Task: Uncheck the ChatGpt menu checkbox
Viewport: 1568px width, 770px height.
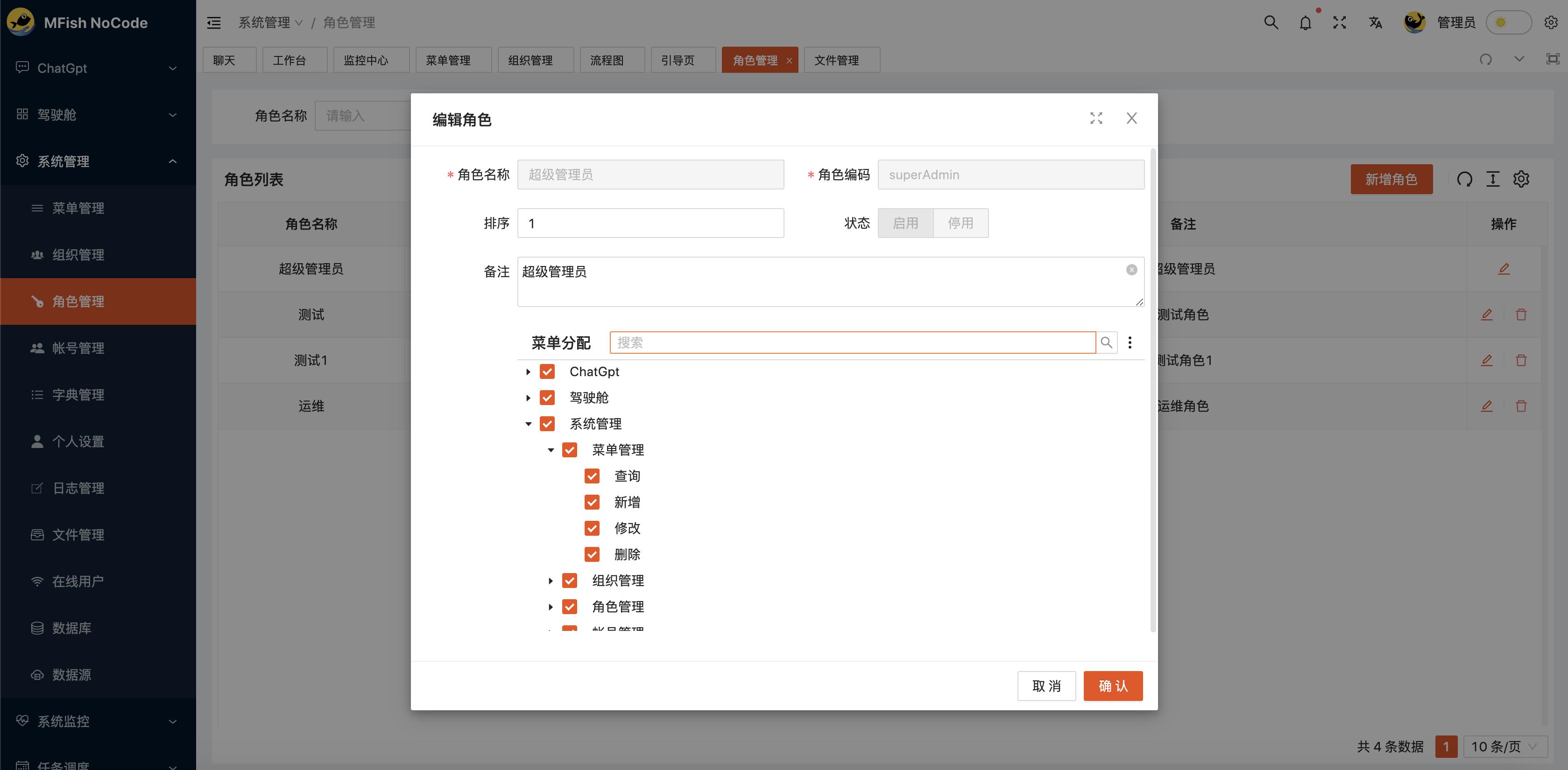Action: pyautogui.click(x=547, y=371)
